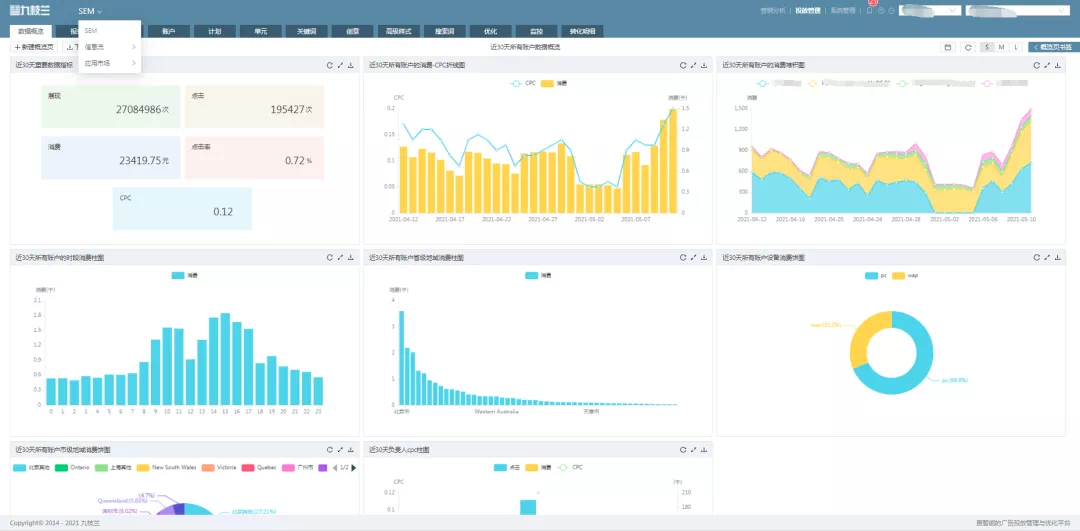
Task: Refresh the 时段消费柱图 panel
Action: 329,257
